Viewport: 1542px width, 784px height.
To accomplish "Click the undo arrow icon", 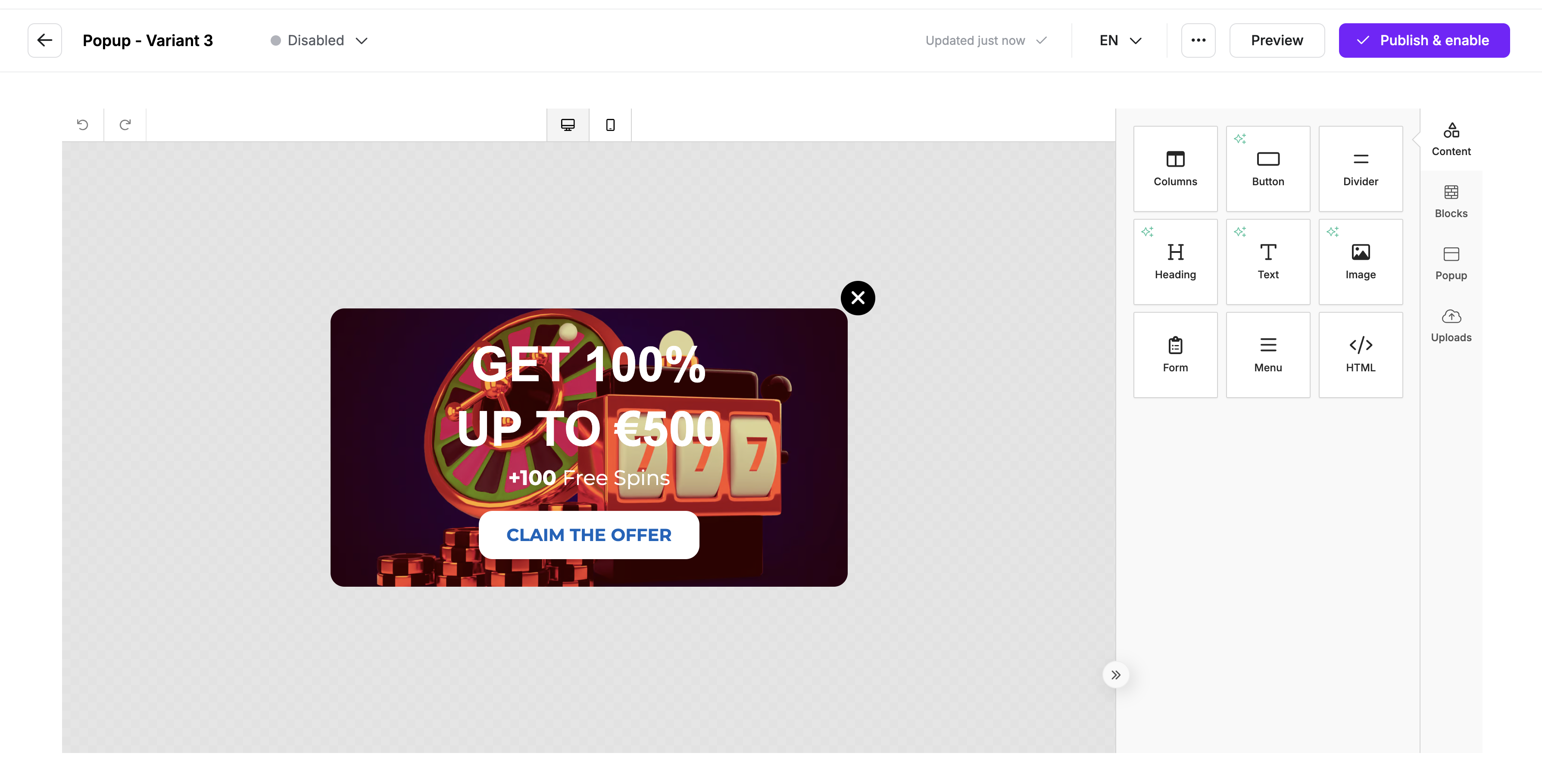I will coord(83,124).
